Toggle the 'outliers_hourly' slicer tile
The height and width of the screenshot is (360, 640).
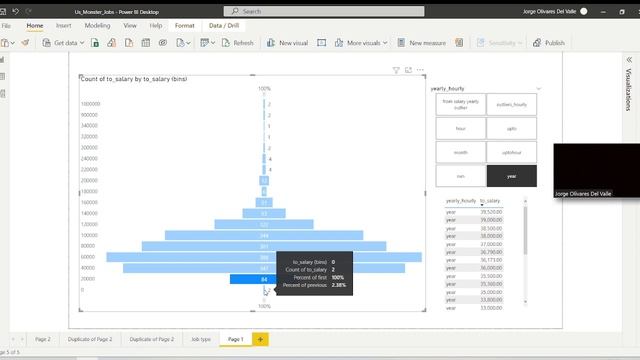click(511, 104)
